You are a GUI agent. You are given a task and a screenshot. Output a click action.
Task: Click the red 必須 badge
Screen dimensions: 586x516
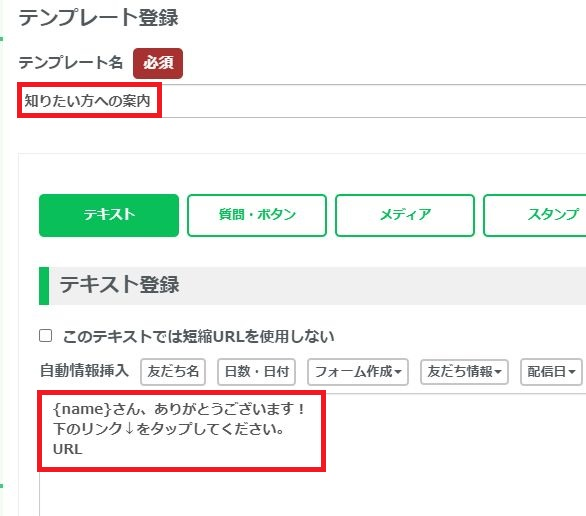pos(158,63)
